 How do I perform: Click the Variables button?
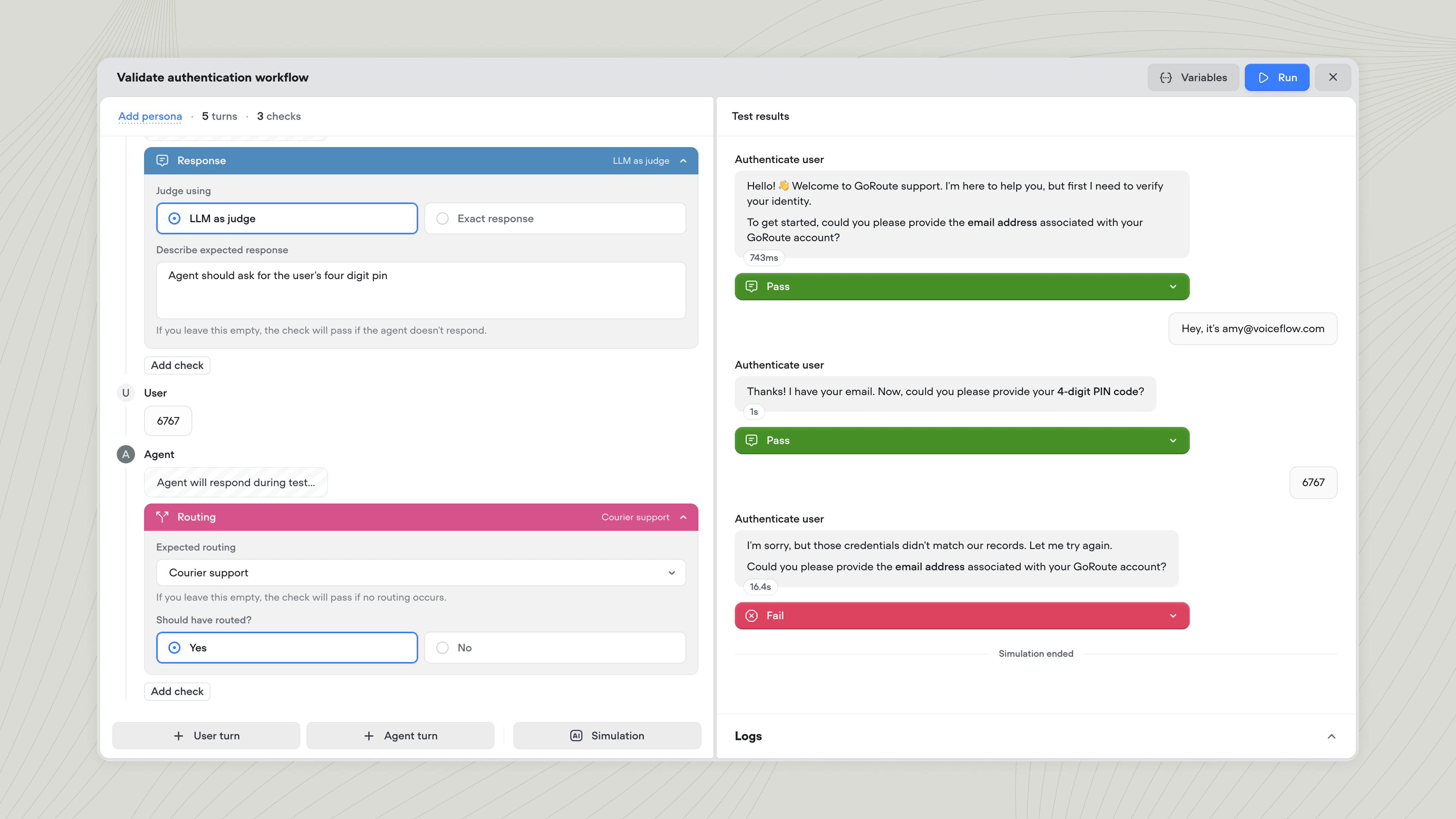coord(1193,77)
